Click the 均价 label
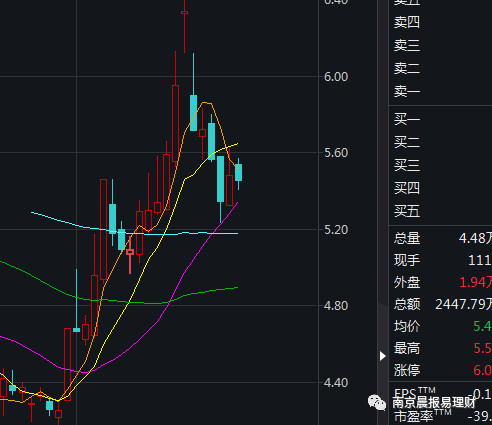The image size is (492, 425). [x=407, y=326]
